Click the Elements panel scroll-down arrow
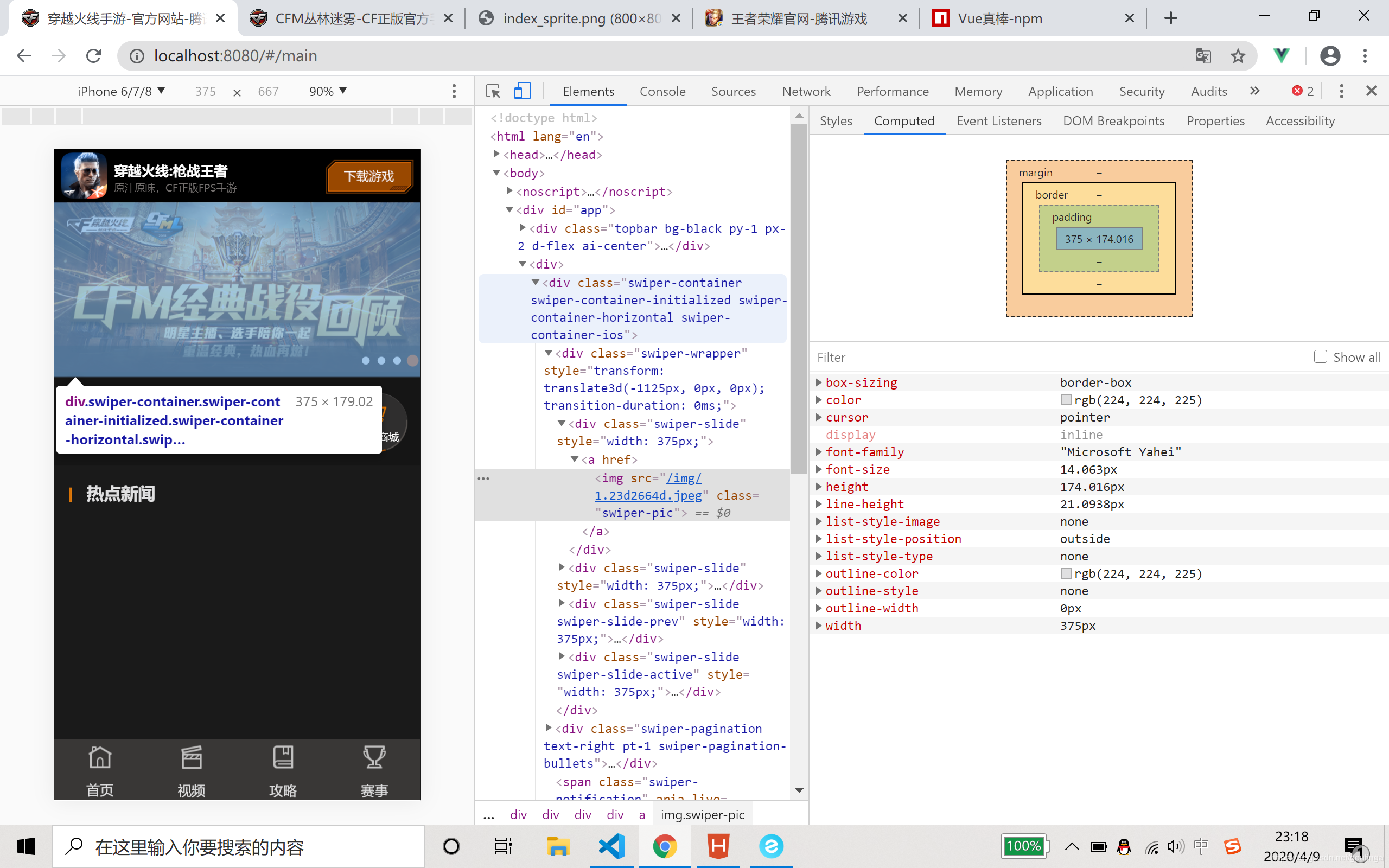Image resolution: width=1389 pixels, height=868 pixels. pyautogui.click(x=799, y=790)
